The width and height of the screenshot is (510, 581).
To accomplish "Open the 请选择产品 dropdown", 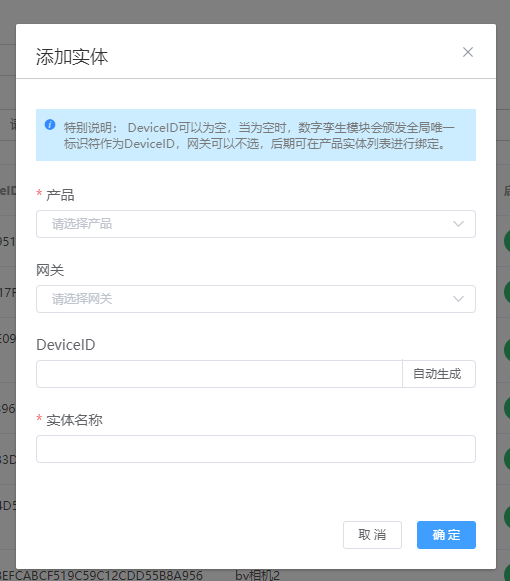I will coord(256,224).
